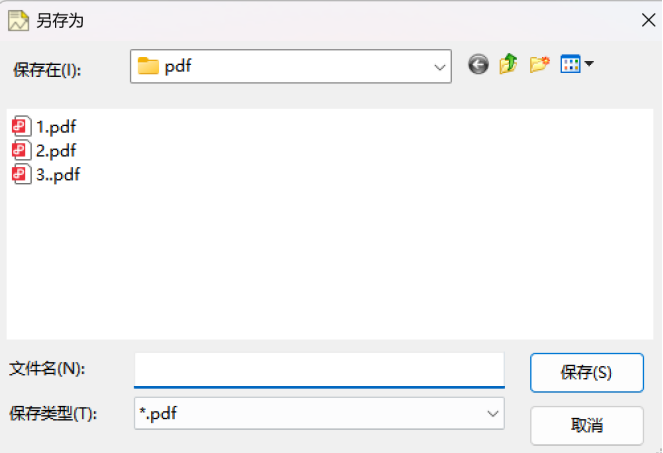Click the resize grip in dialog corner

(x=658, y=449)
